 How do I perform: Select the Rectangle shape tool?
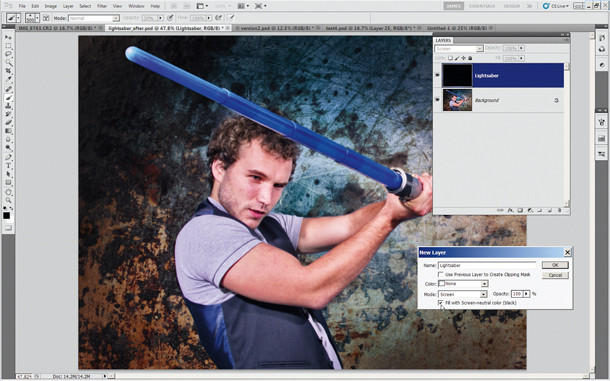pos(8,183)
